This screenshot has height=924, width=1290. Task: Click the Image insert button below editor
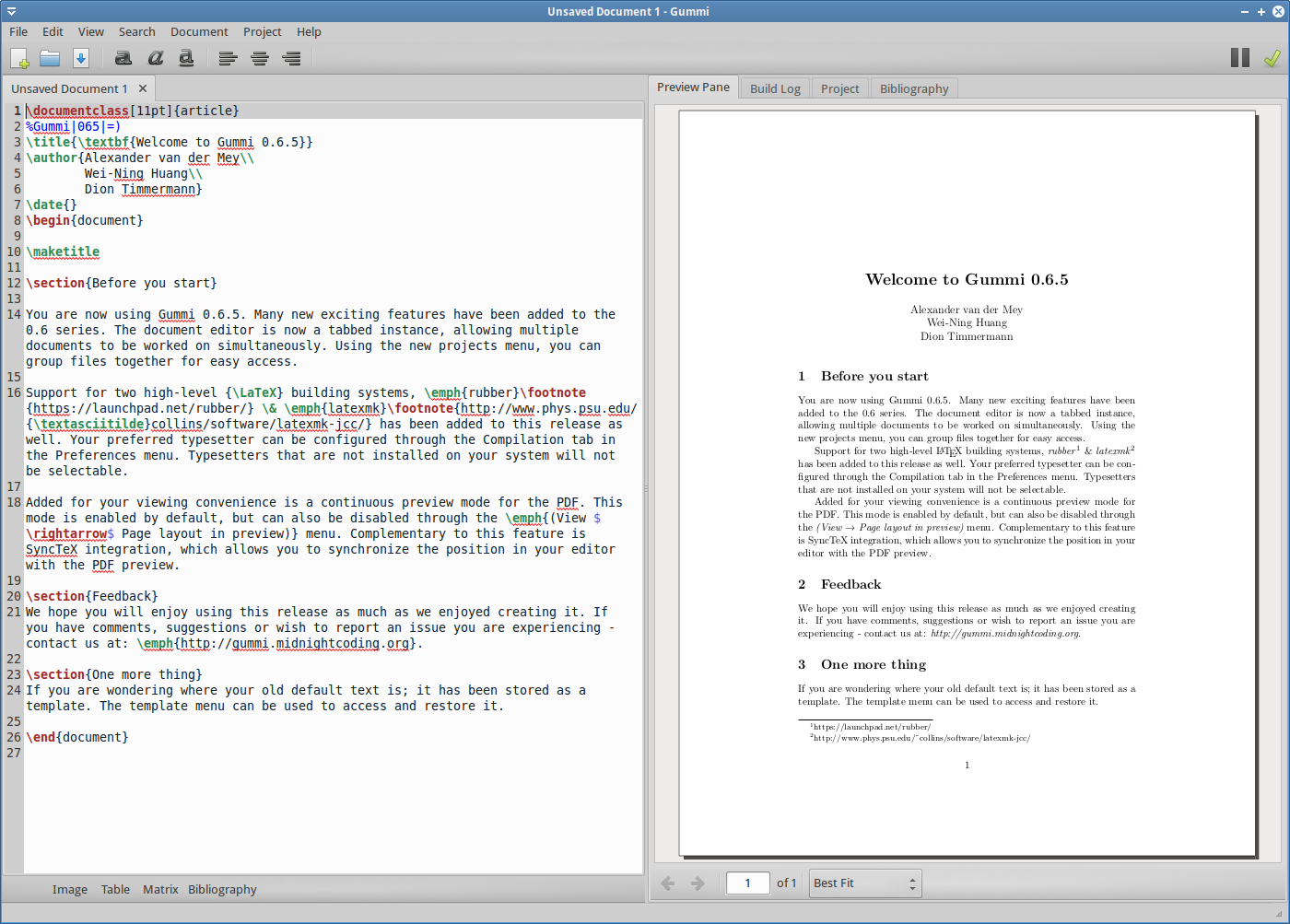point(70,889)
